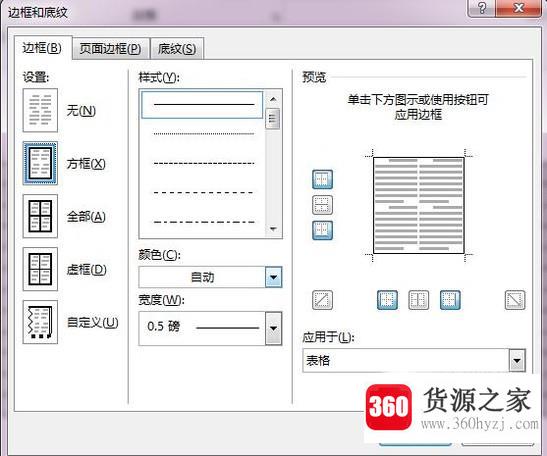Apply the diagonal down border button
547x456 pixels.
pyautogui.click(x=515, y=300)
